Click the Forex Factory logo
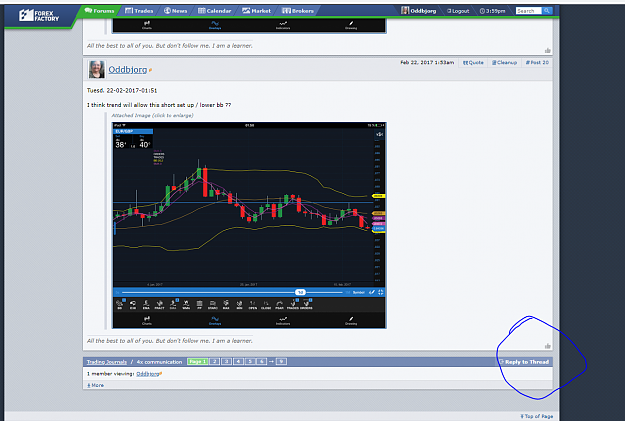This screenshot has width=625, height=421. [x=39, y=16]
